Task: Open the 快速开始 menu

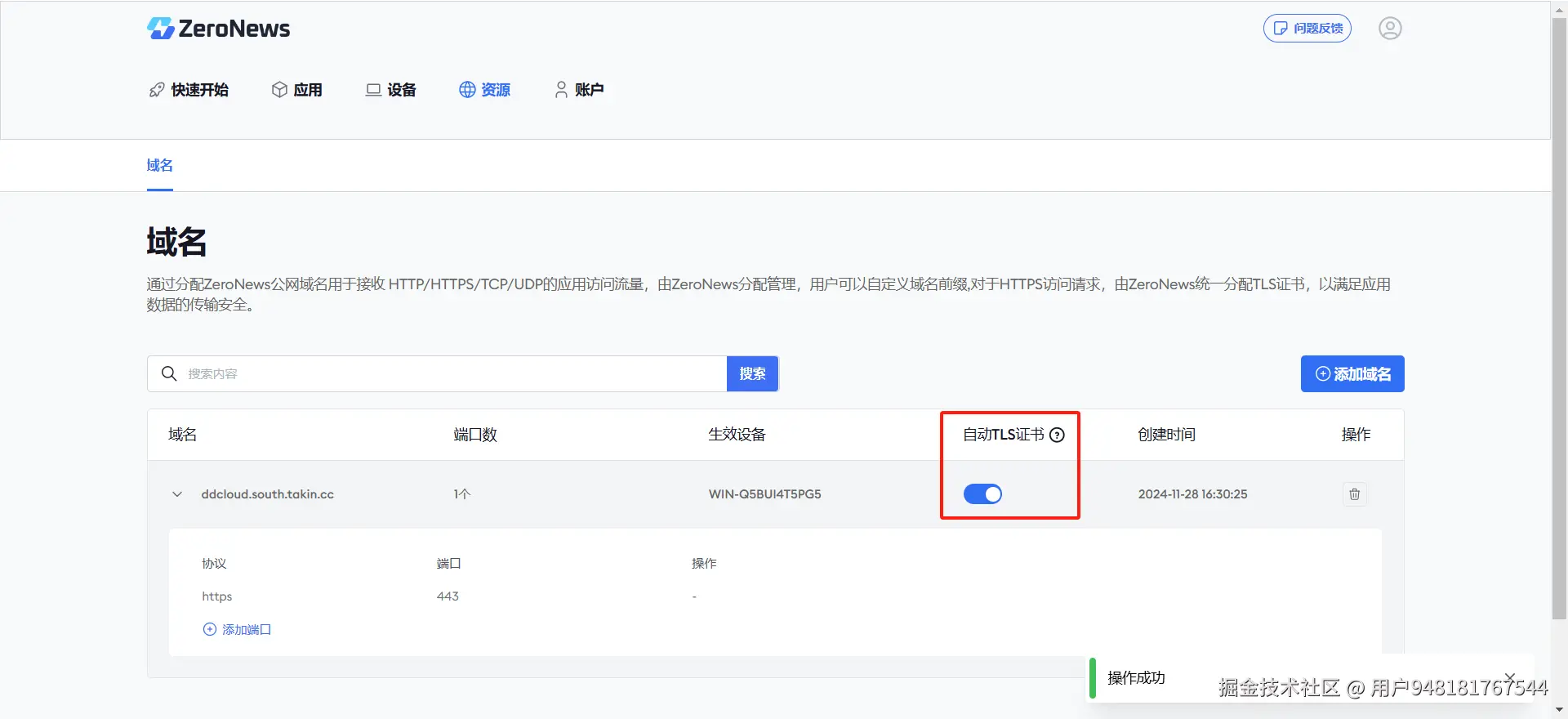Action: 189,90
